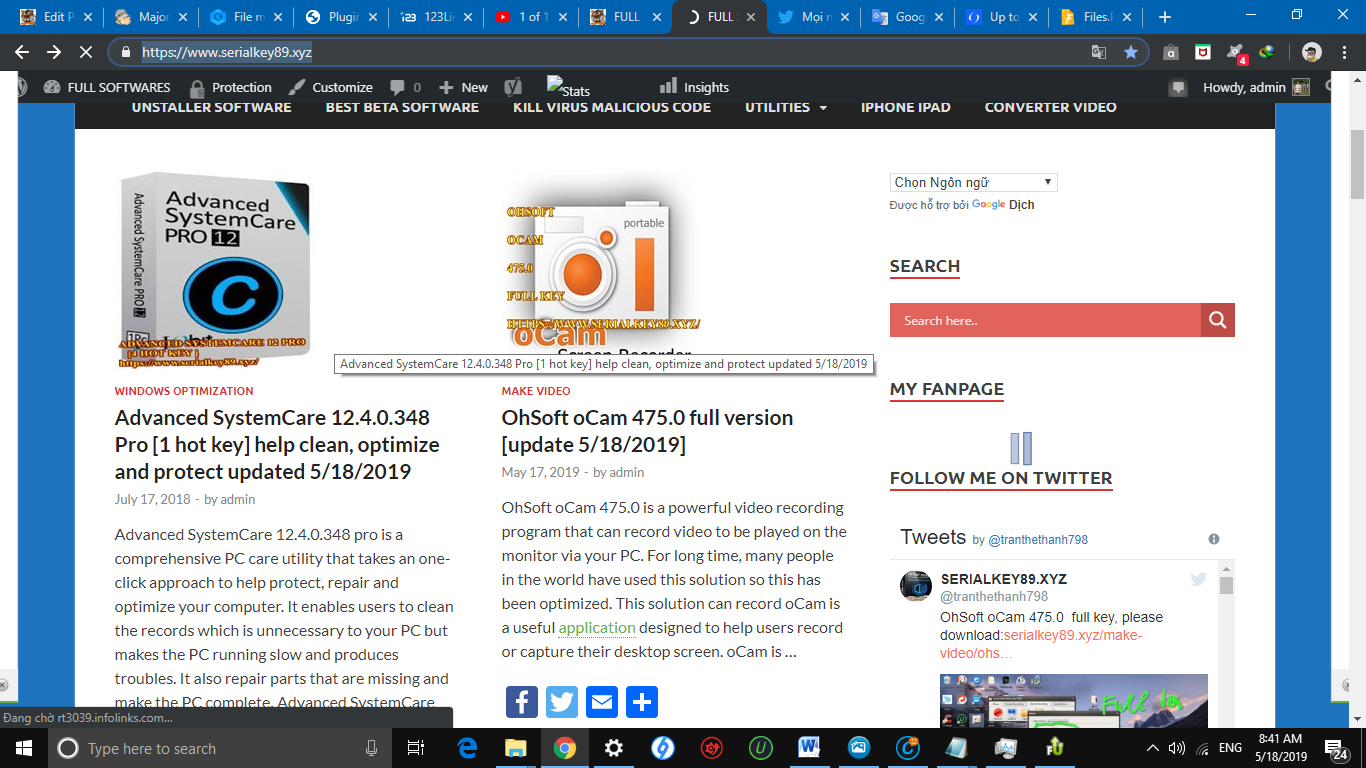Open Insights in WordPress admin bar
Viewport: 1366px width, 768px height.
(x=695, y=87)
